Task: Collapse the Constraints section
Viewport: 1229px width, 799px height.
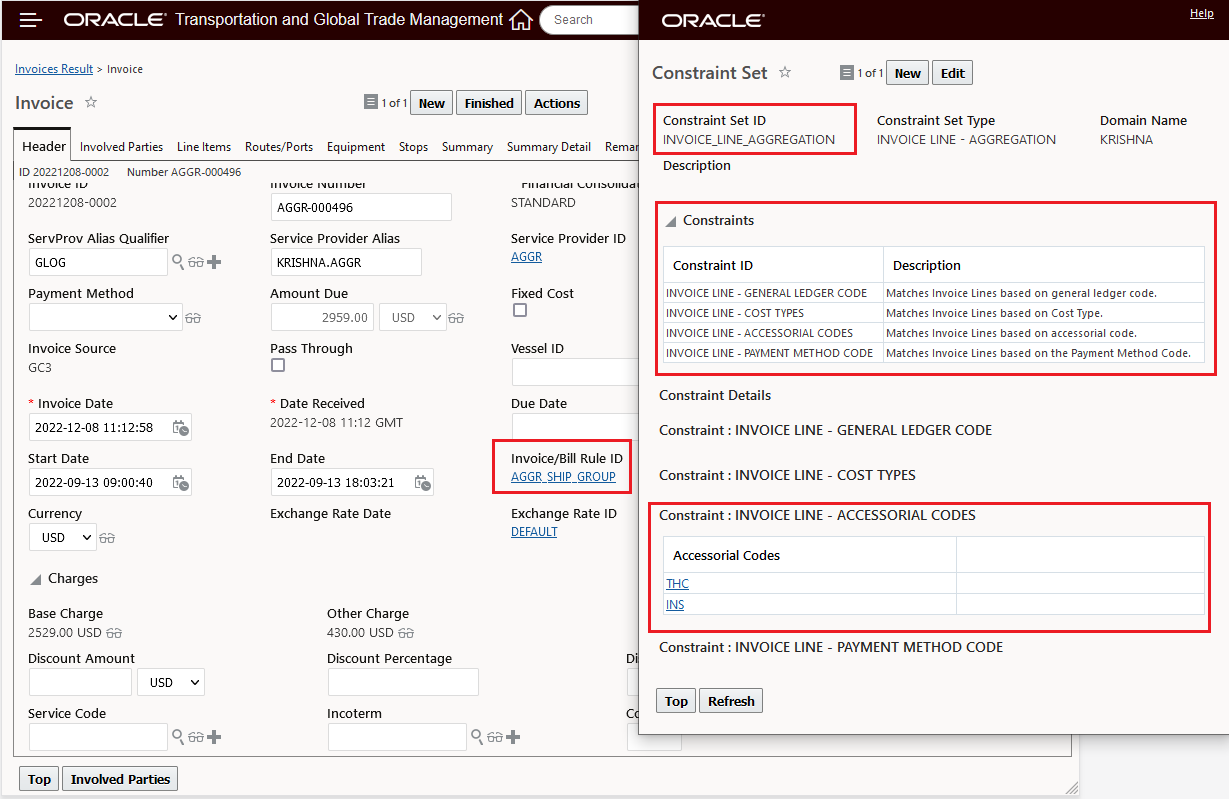Action: [671, 221]
